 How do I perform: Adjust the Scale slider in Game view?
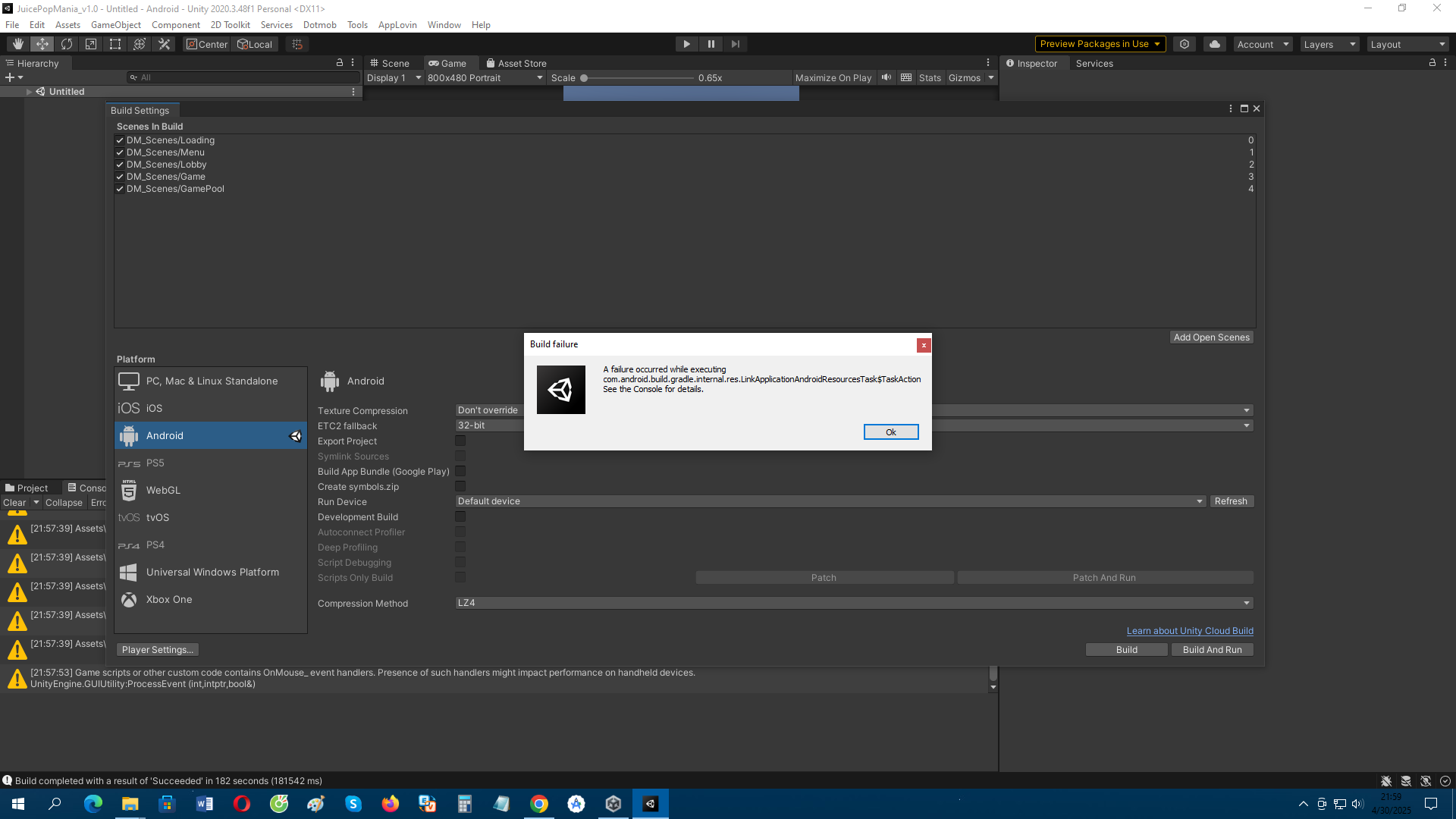(x=585, y=77)
